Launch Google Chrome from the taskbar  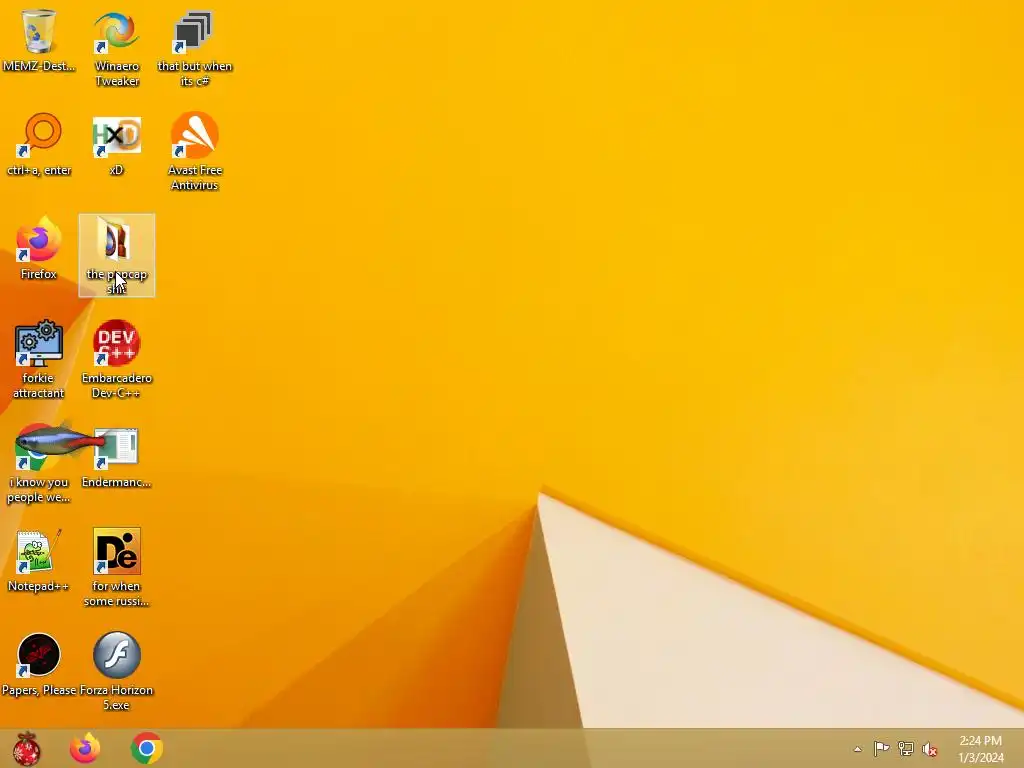pyautogui.click(x=146, y=748)
